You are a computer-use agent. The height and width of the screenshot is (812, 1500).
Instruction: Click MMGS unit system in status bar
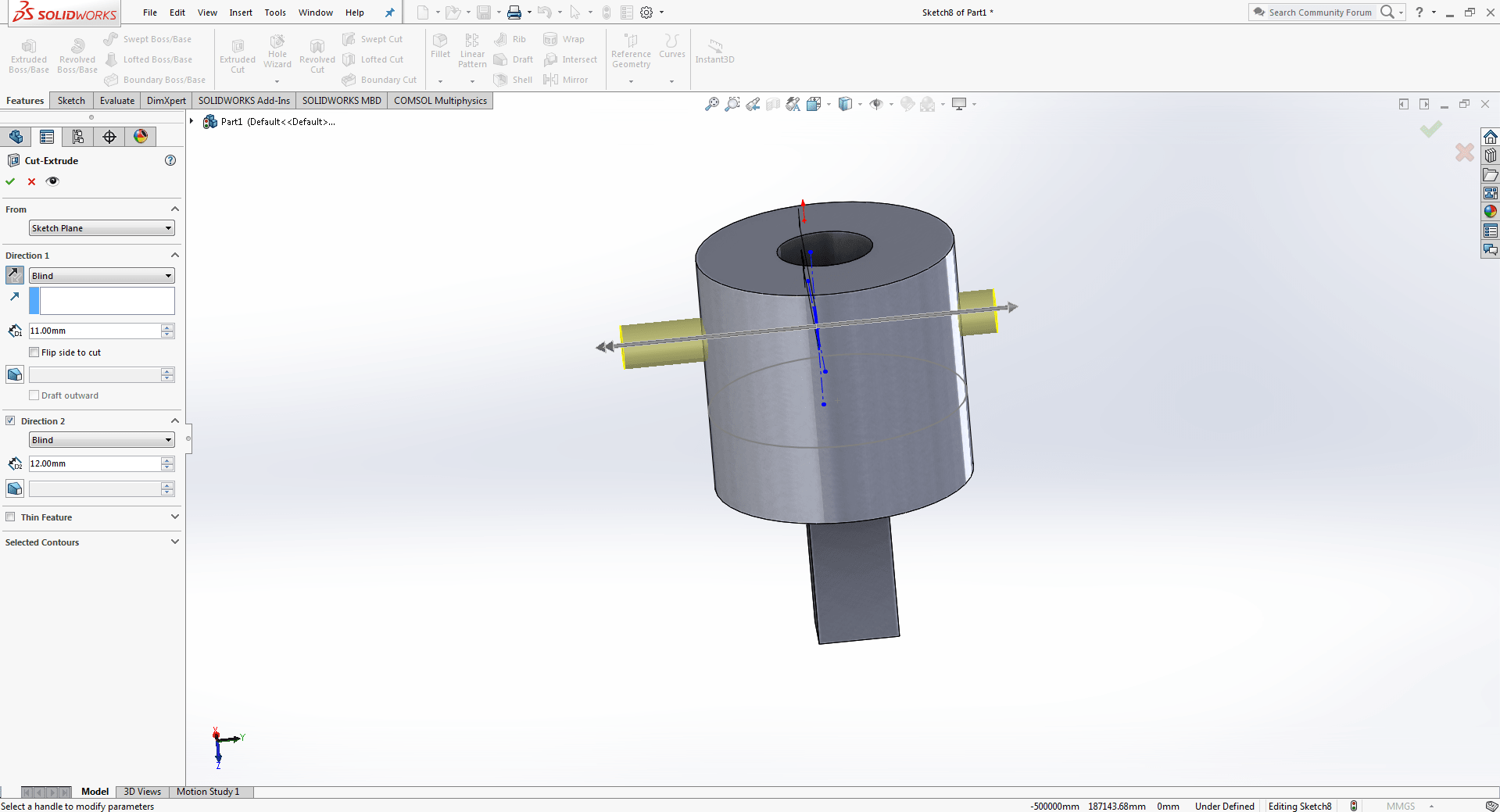(1400, 806)
